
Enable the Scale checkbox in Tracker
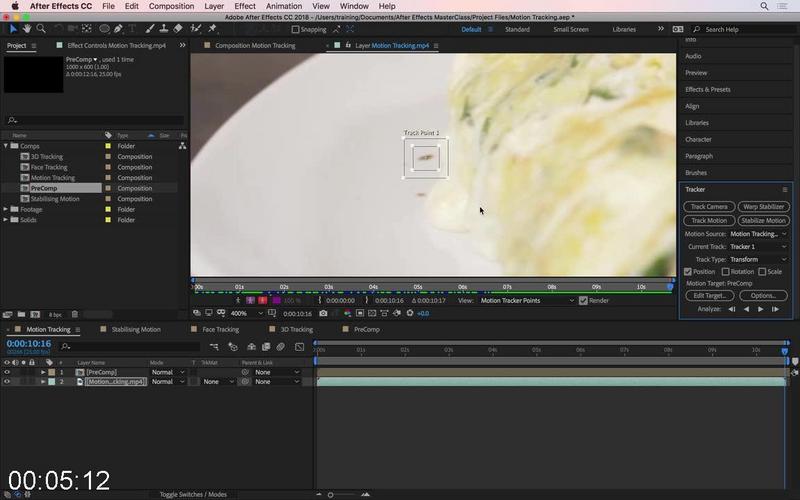pyautogui.click(x=762, y=272)
